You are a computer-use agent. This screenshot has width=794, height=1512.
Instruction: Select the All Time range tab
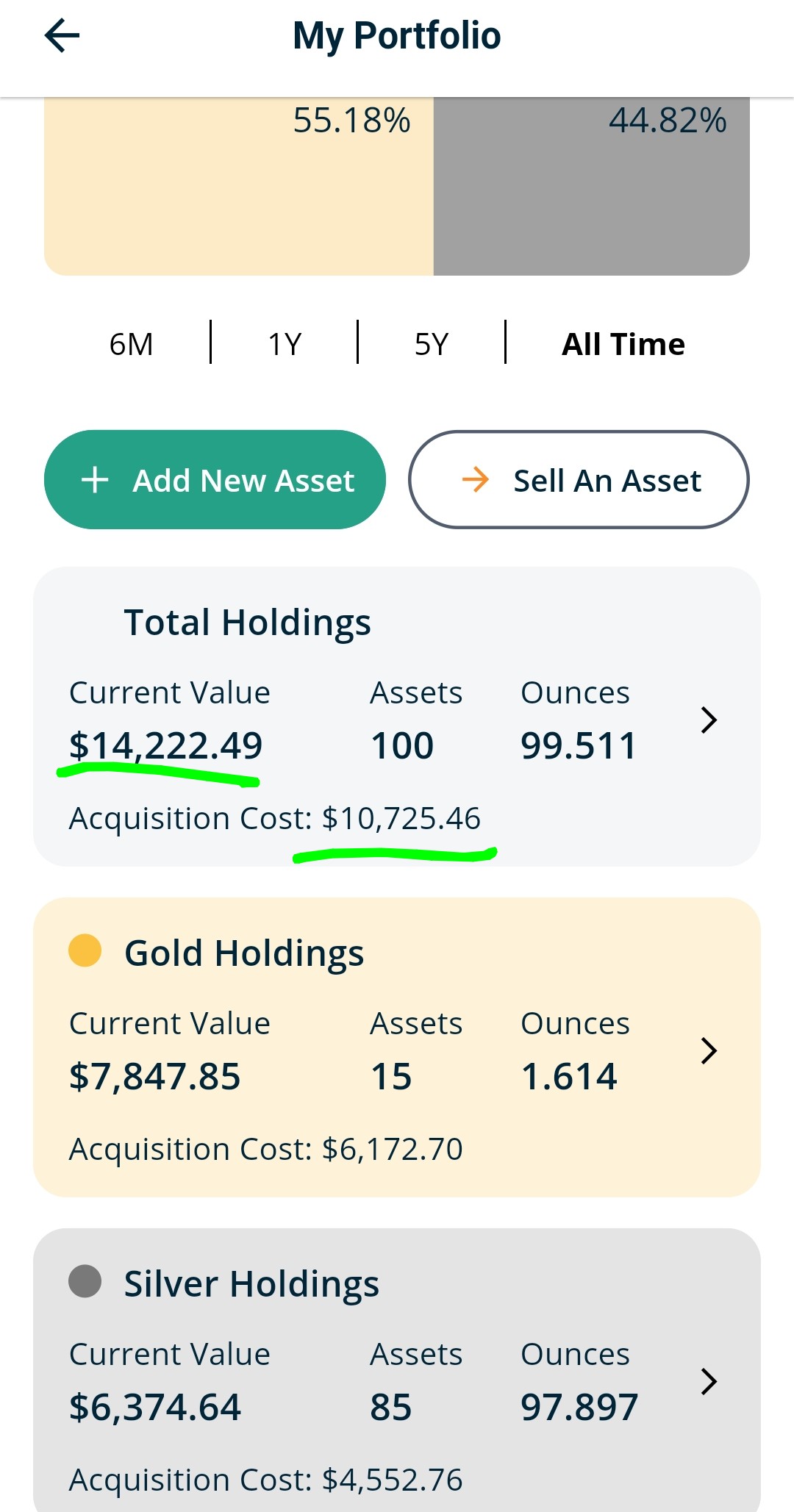coord(623,343)
